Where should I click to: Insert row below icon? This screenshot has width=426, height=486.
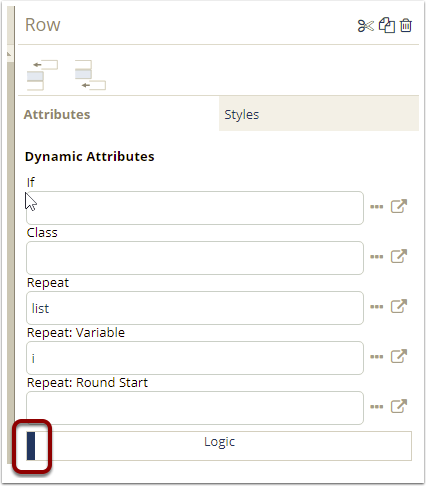pyautogui.click(x=90, y=75)
